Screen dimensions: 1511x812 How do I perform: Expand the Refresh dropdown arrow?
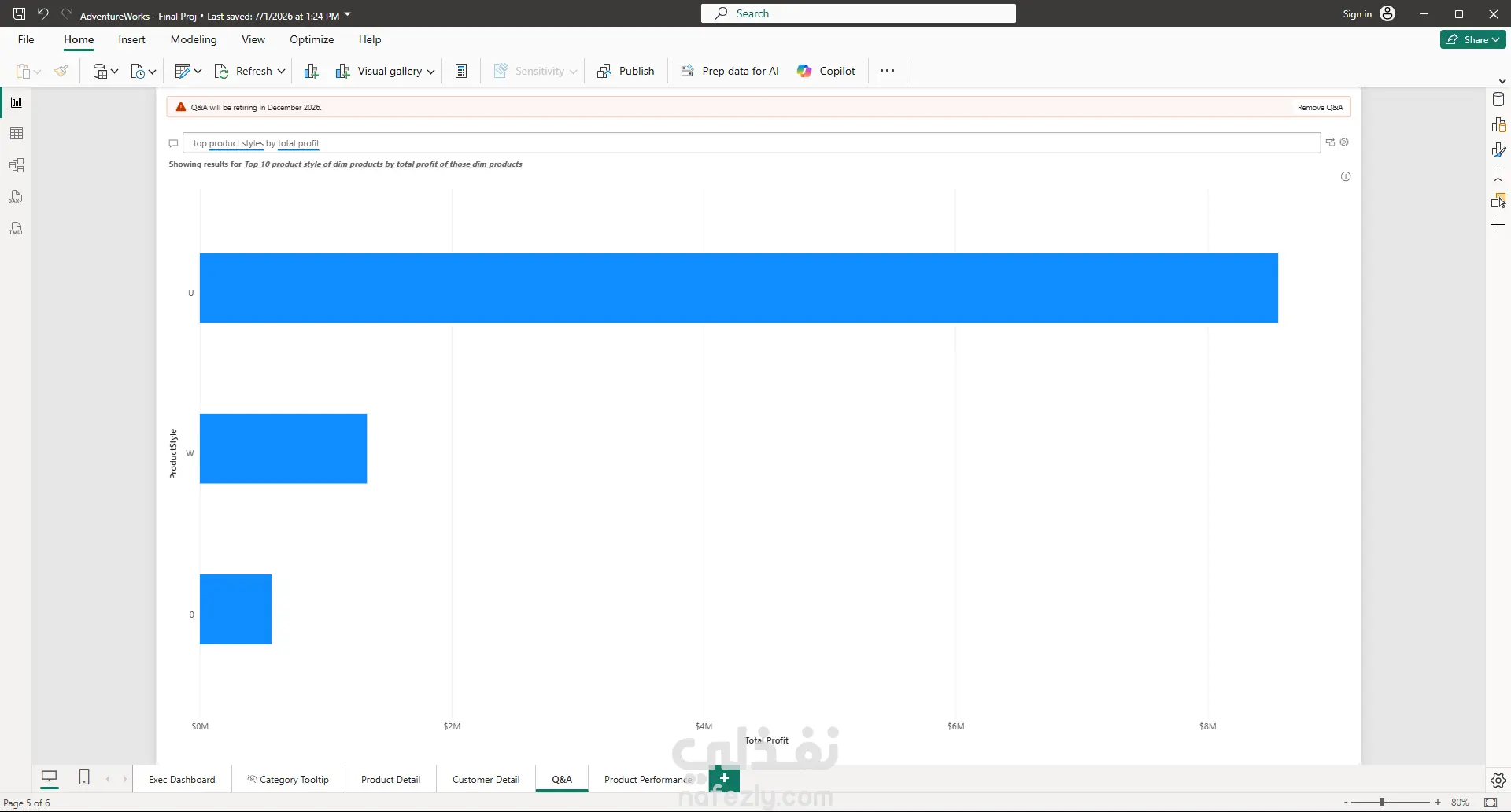pyautogui.click(x=281, y=72)
